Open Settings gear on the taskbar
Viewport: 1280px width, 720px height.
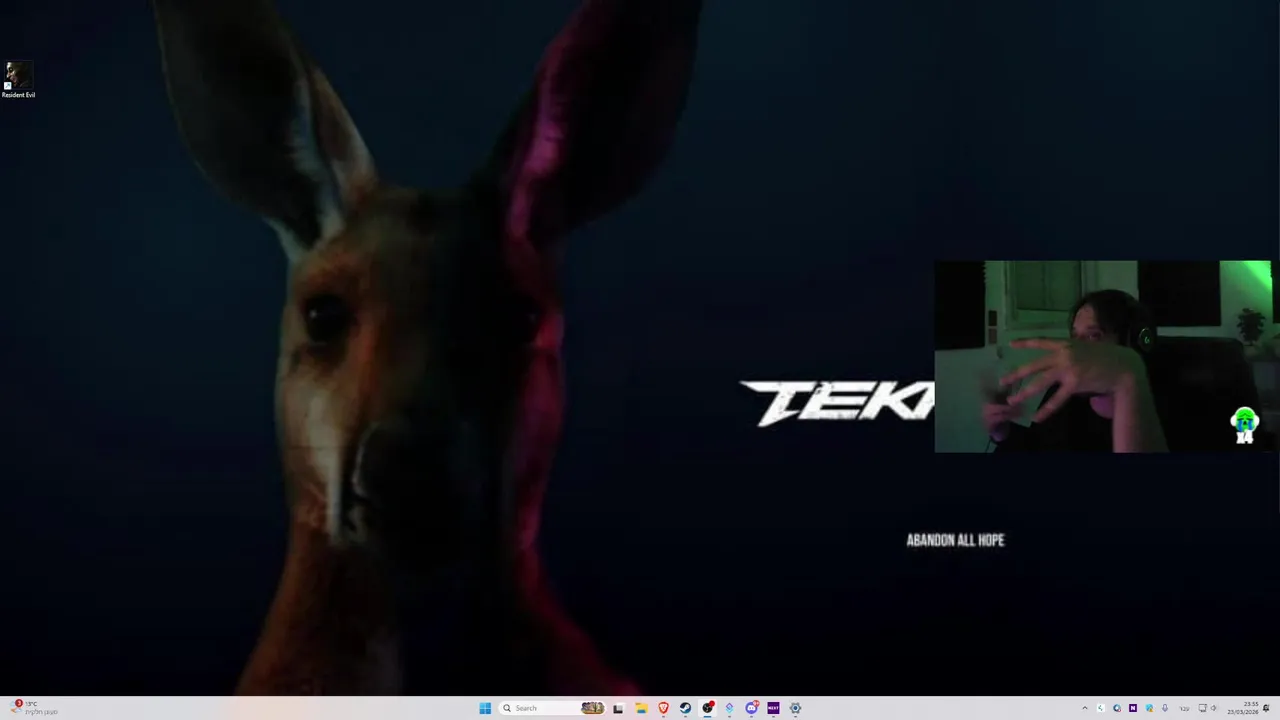pyautogui.click(x=795, y=708)
